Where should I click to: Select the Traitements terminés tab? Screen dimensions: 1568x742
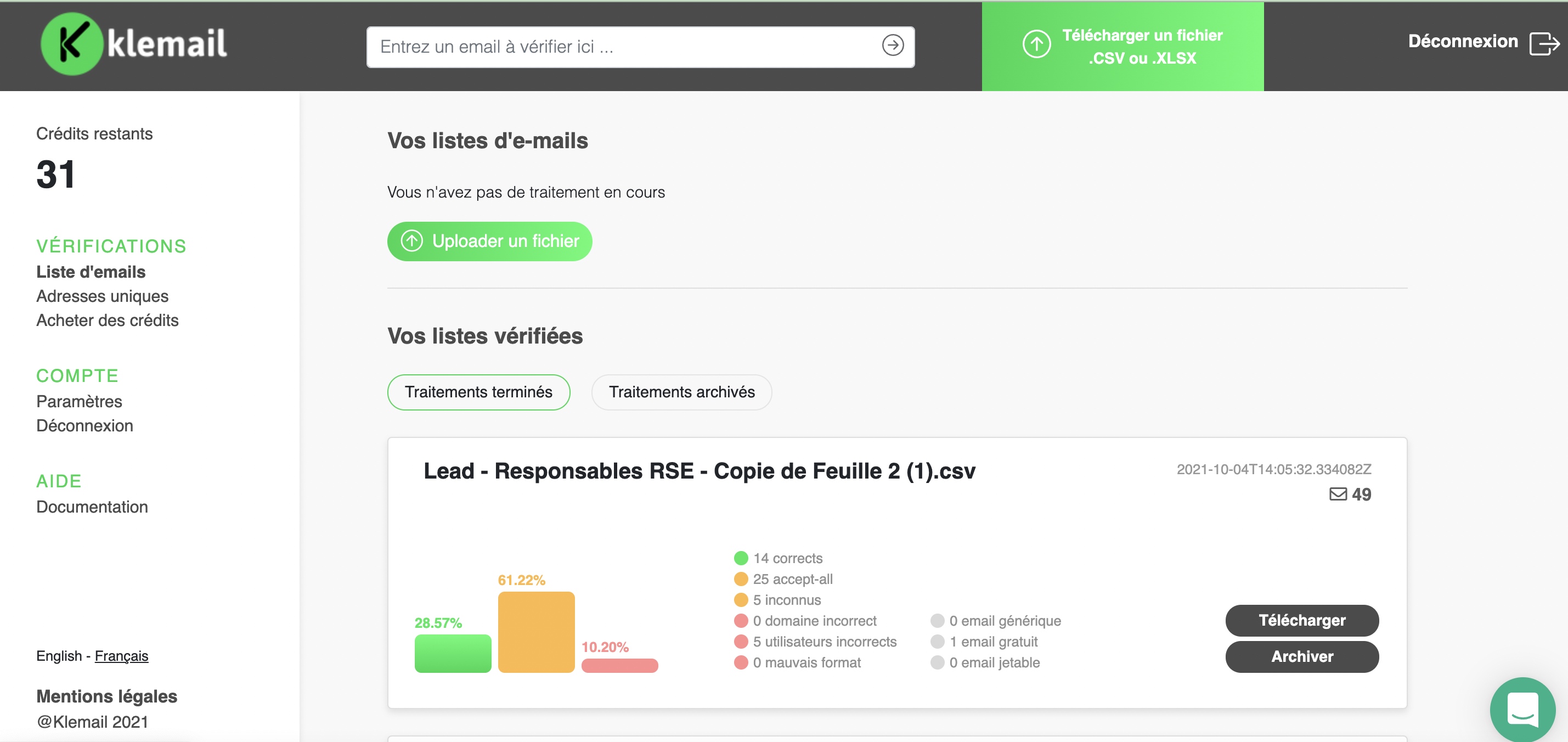click(x=478, y=392)
